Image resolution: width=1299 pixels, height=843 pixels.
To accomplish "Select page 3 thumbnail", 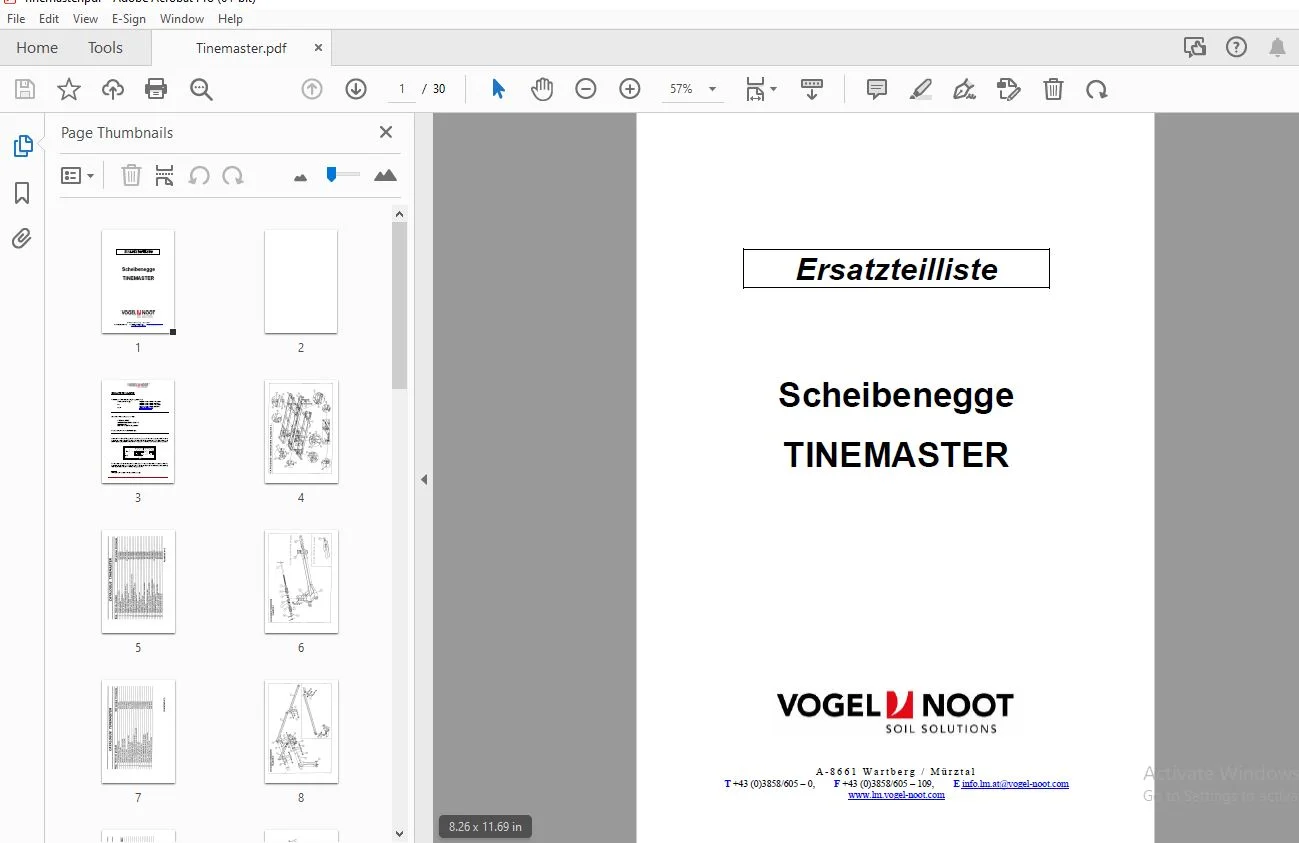I will point(138,431).
